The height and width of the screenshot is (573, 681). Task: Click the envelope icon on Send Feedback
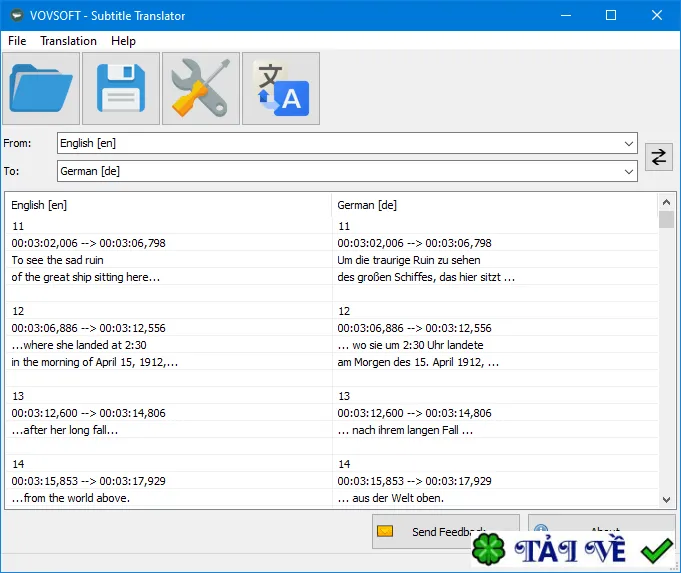coord(385,531)
